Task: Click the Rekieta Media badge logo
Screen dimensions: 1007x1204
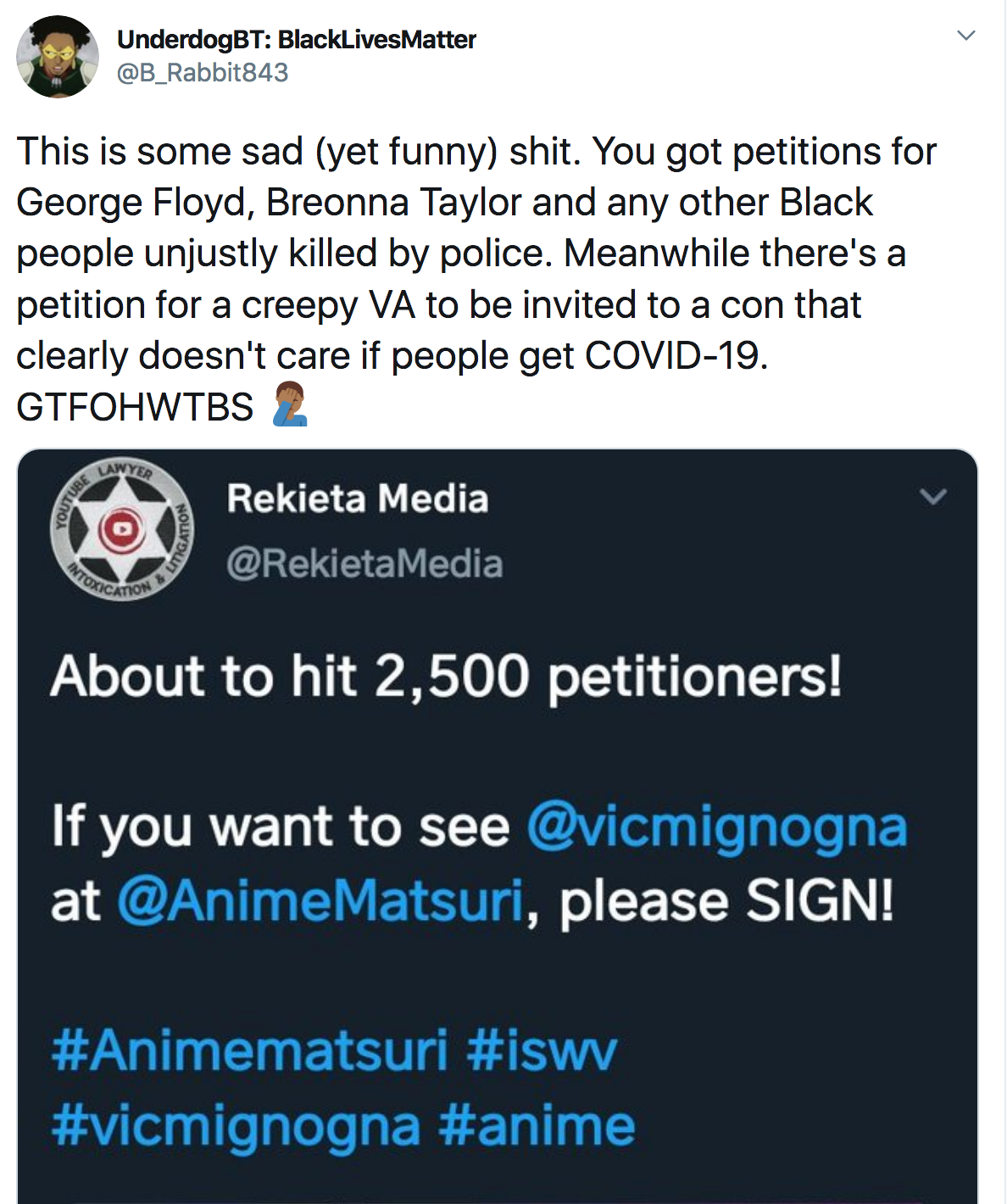Action: coord(122,530)
